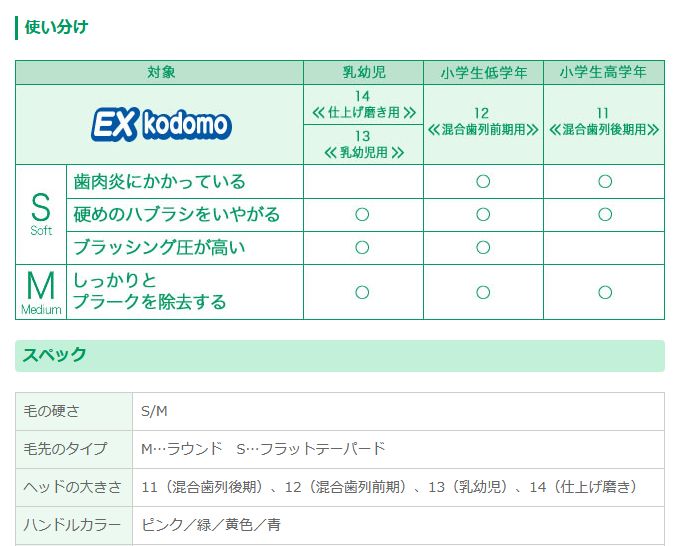Click the 13 乳幼児用 cell
This screenshot has height=546, width=677.
pyautogui.click(x=363, y=145)
